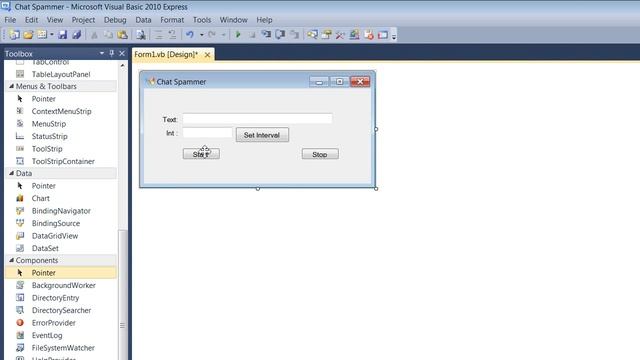
Task: Collapse the Menus & Toolbars section
Action: [11, 86]
